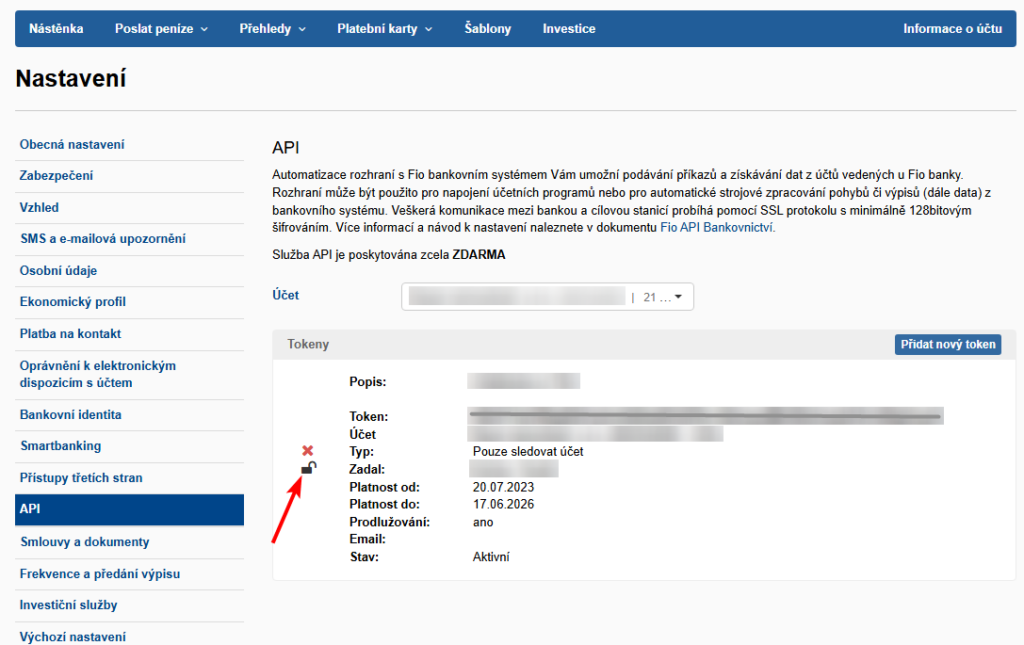The height and width of the screenshot is (645, 1024).
Task: Click the padlock icon next to the token
Action: pos(308,468)
